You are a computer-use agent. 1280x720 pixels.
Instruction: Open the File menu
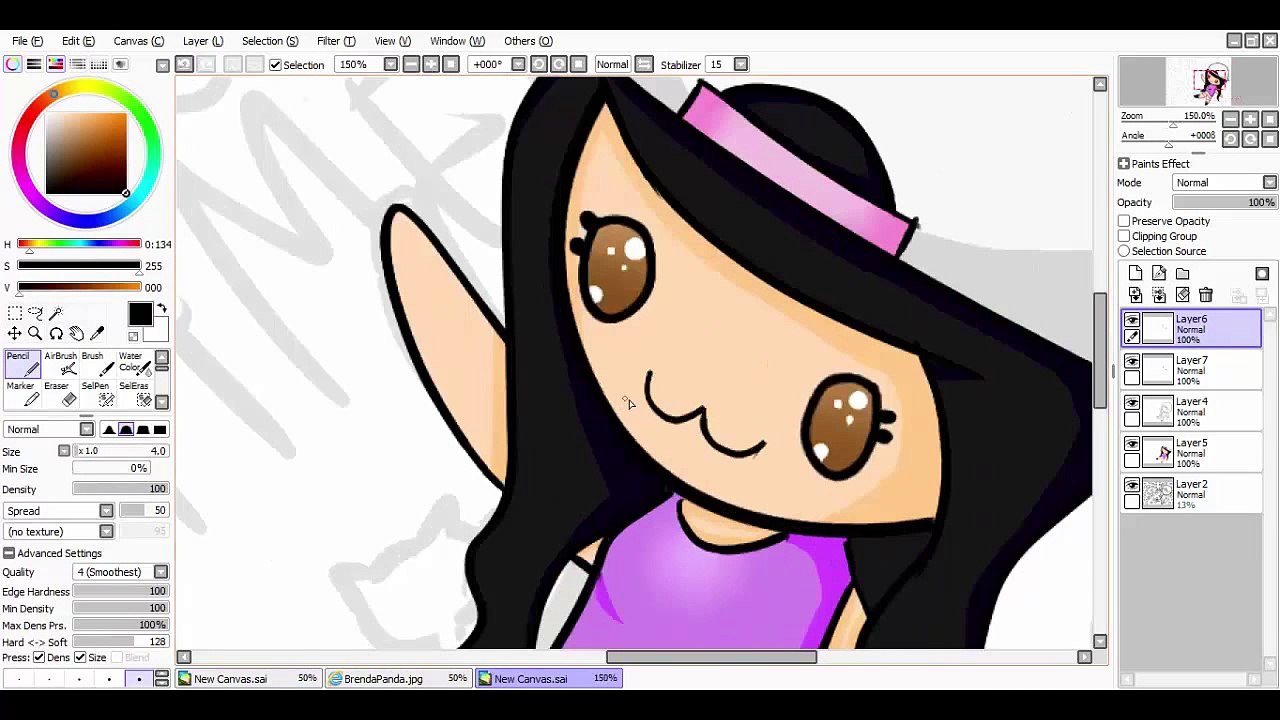click(x=27, y=41)
